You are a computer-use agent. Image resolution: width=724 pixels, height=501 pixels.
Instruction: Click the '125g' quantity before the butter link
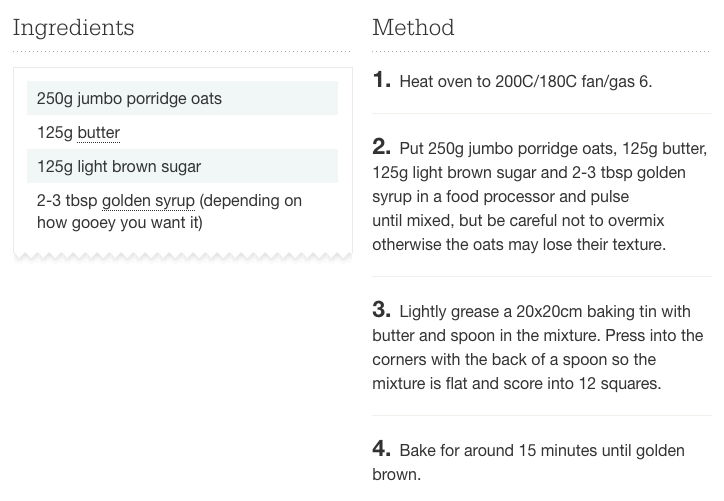tap(54, 133)
